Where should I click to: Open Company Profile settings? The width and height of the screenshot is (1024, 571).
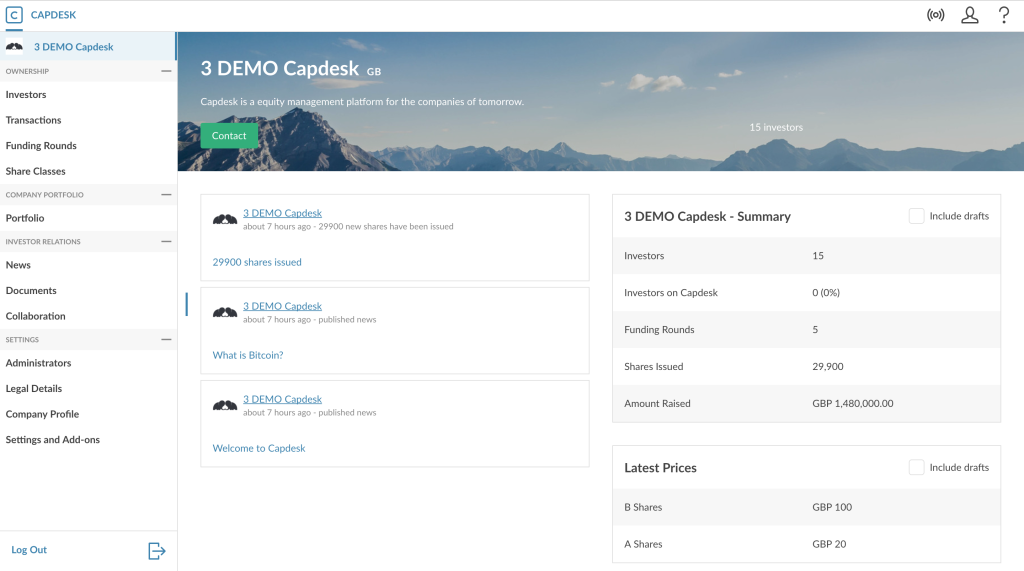click(x=42, y=414)
